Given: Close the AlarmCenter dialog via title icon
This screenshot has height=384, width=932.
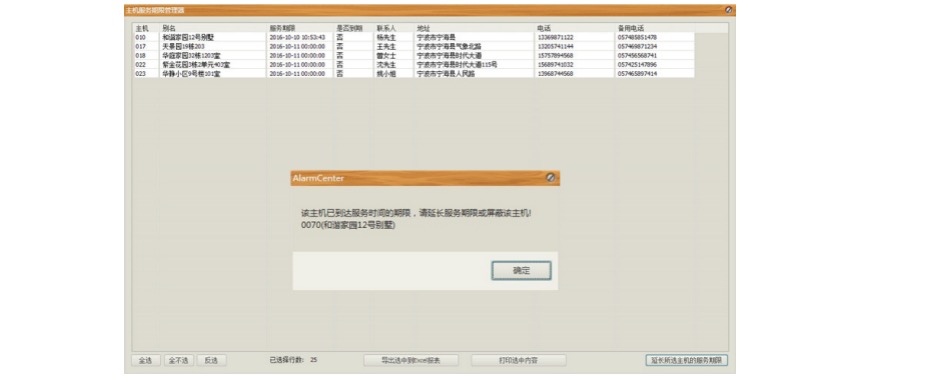Looking at the screenshot, I should click(550, 178).
